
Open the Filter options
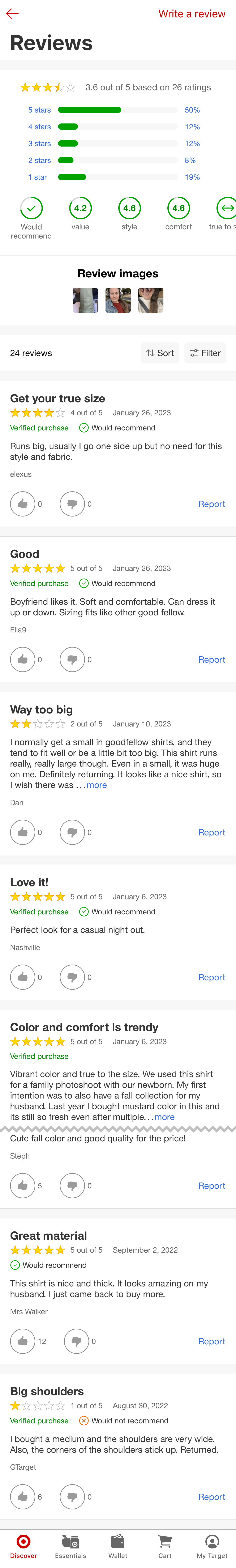tap(205, 353)
